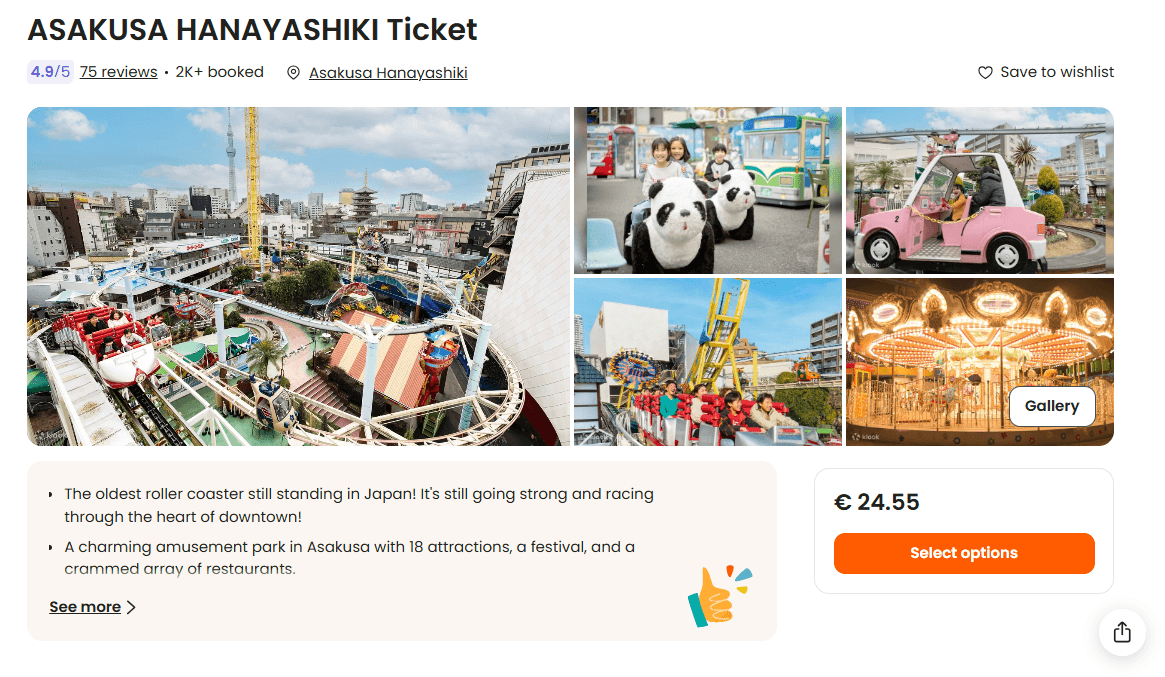
Task: Open the 75 reviews link
Action: [x=119, y=72]
